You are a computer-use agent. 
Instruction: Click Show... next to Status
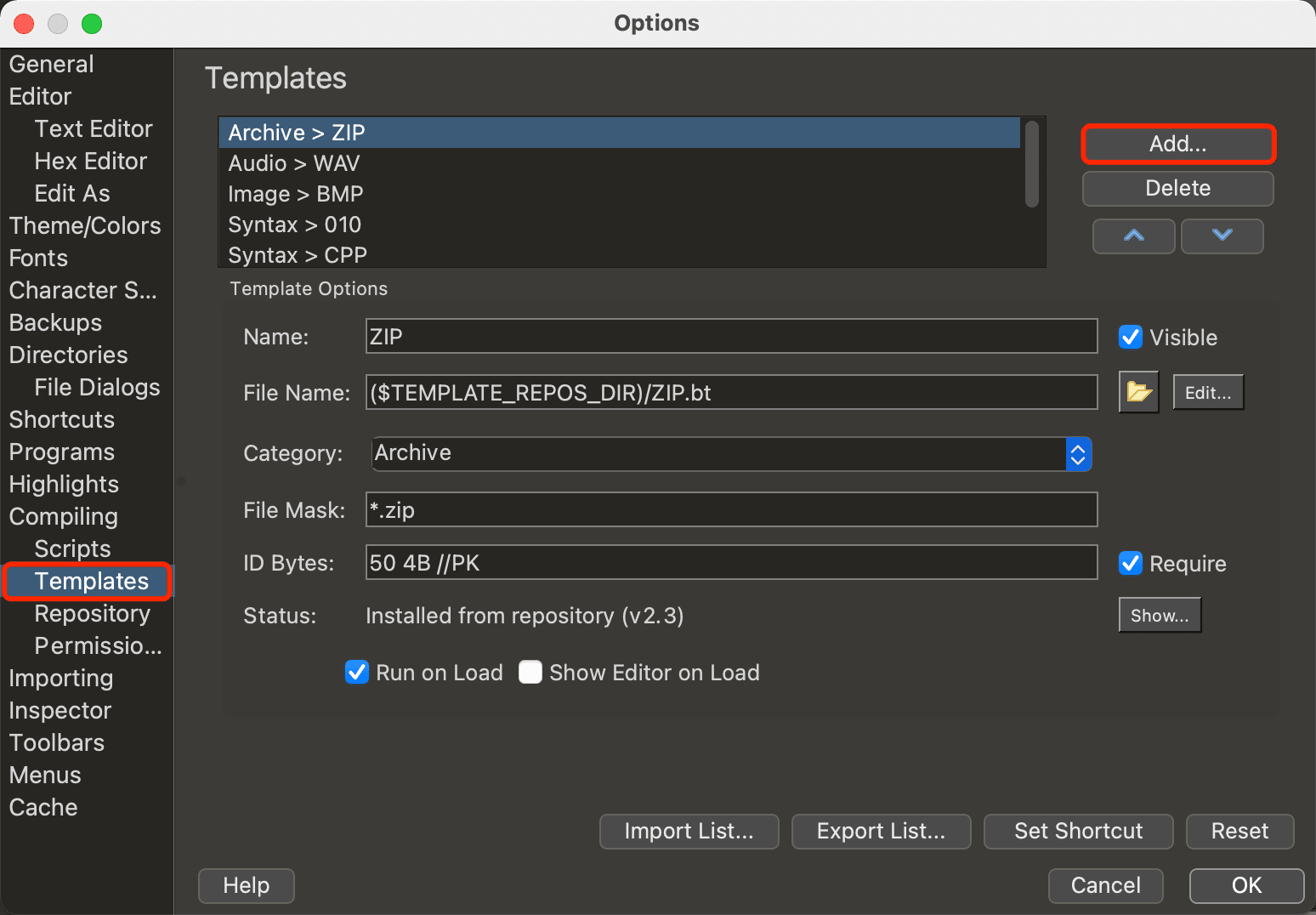tap(1160, 615)
